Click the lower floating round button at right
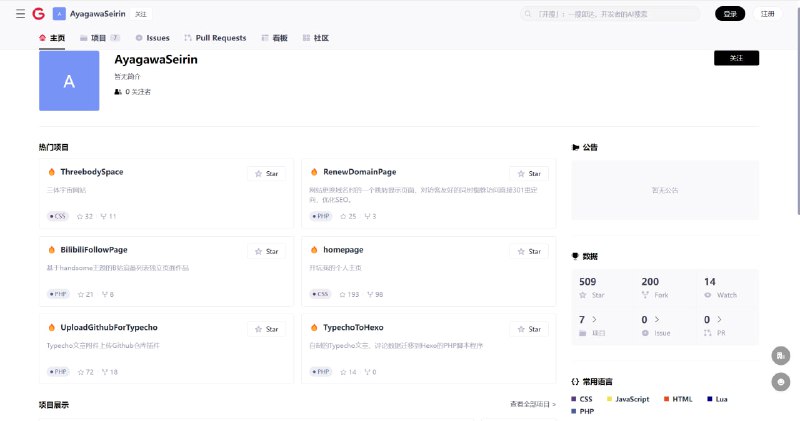The height and width of the screenshot is (421, 800). click(x=781, y=381)
